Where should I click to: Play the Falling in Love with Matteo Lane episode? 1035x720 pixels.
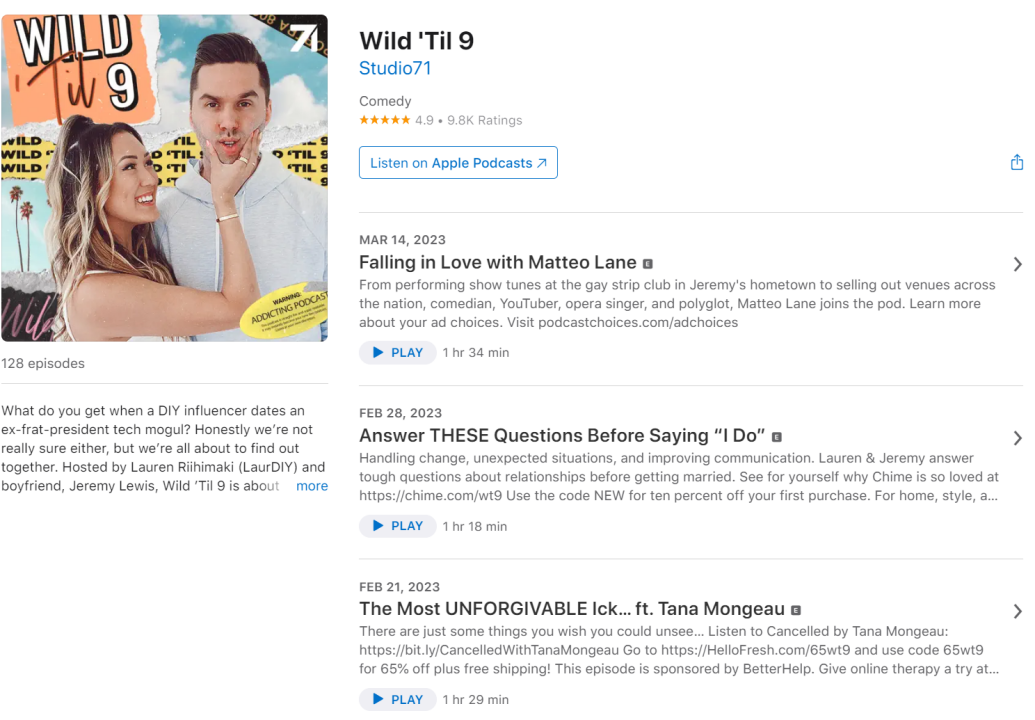click(397, 352)
